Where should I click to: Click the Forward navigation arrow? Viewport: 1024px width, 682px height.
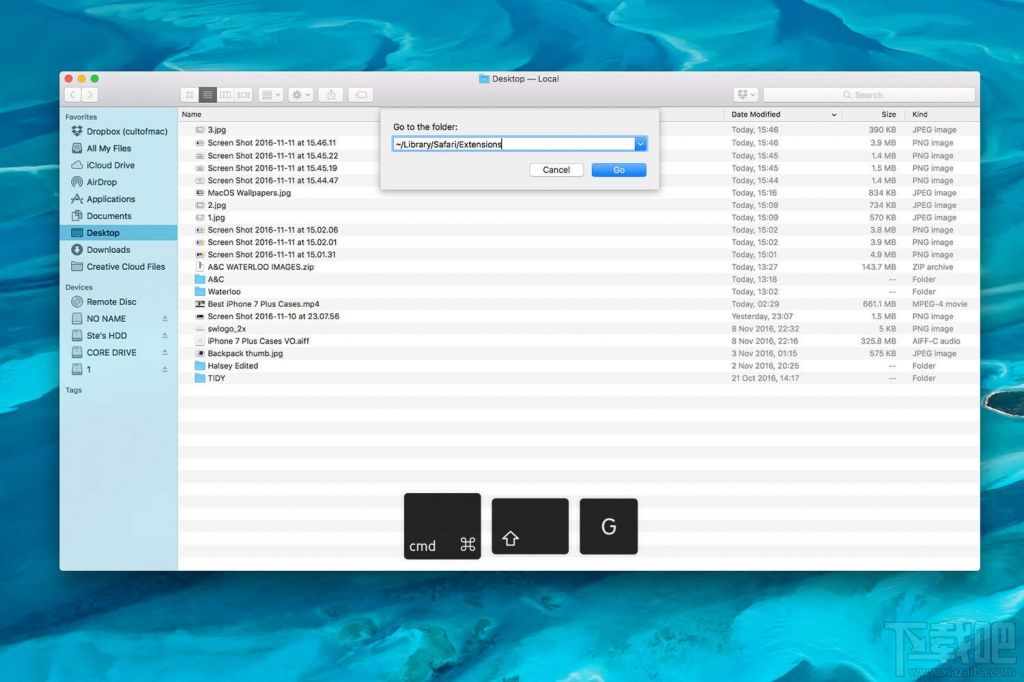[x=90, y=95]
